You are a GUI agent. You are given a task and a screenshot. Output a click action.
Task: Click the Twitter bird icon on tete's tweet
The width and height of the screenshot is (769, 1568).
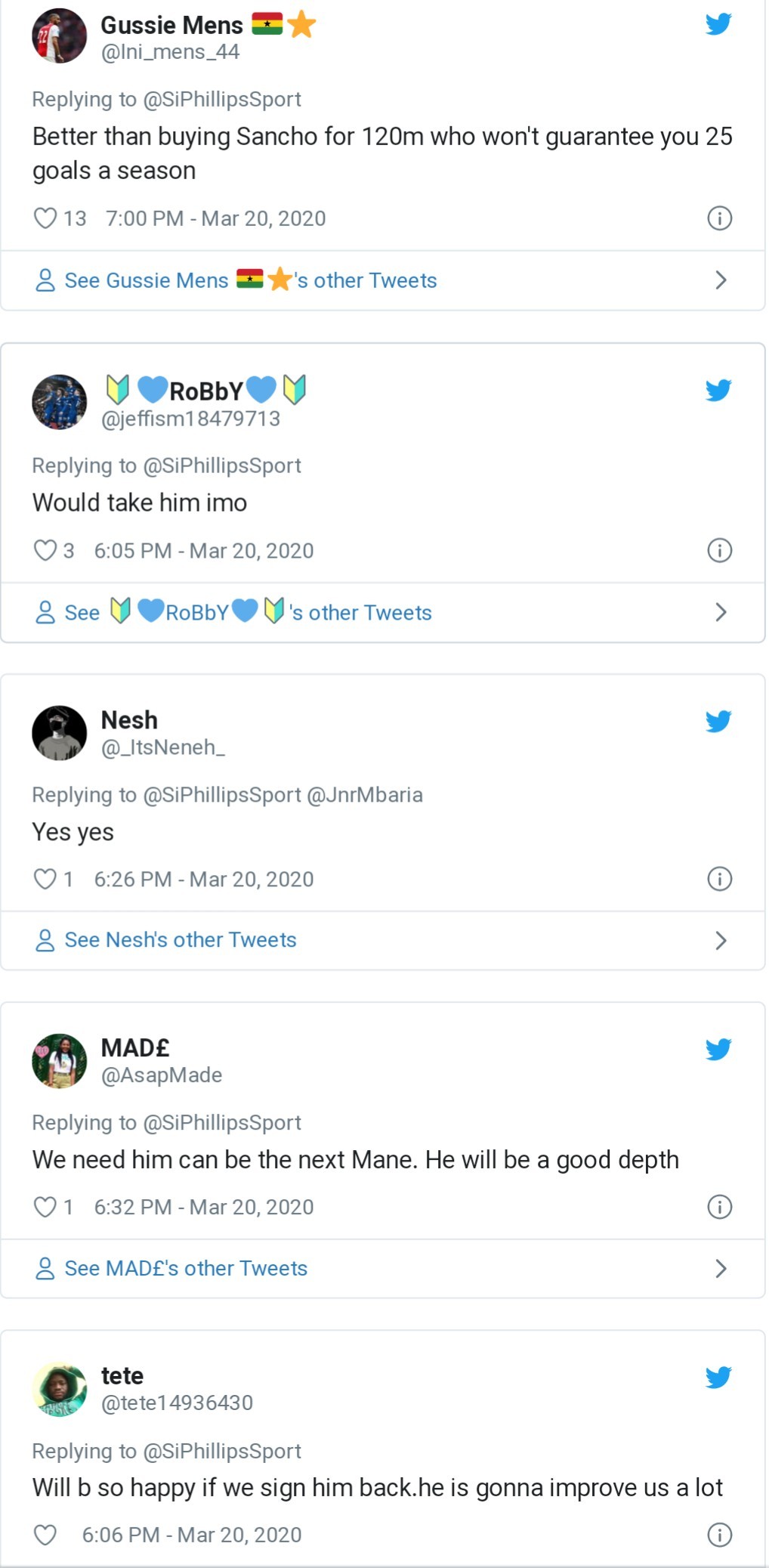[718, 1378]
